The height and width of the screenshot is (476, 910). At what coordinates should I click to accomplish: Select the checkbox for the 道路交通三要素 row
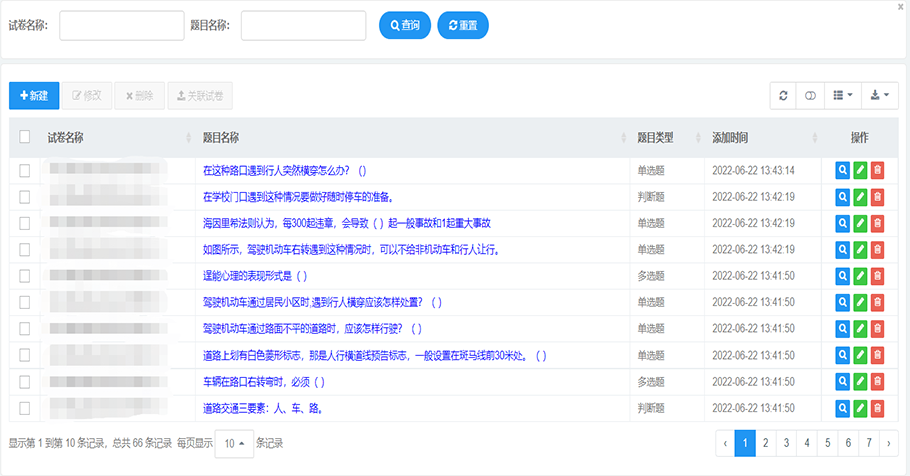25,408
